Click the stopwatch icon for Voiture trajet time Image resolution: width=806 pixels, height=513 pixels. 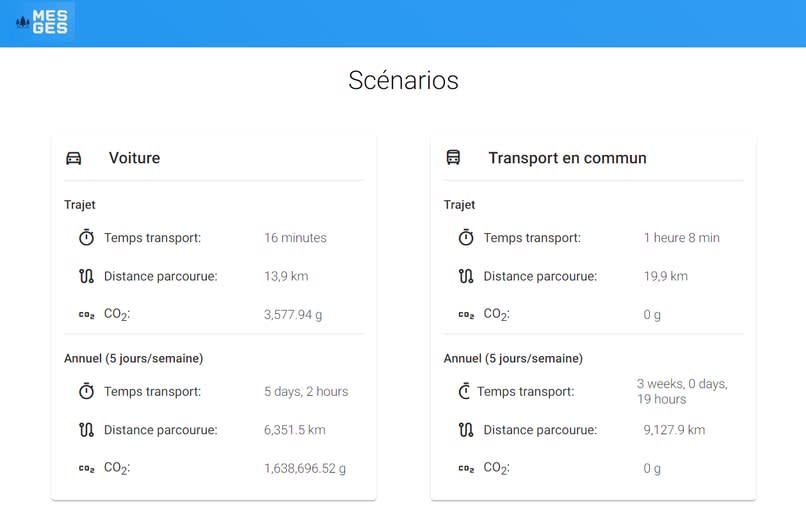point(86,237)
